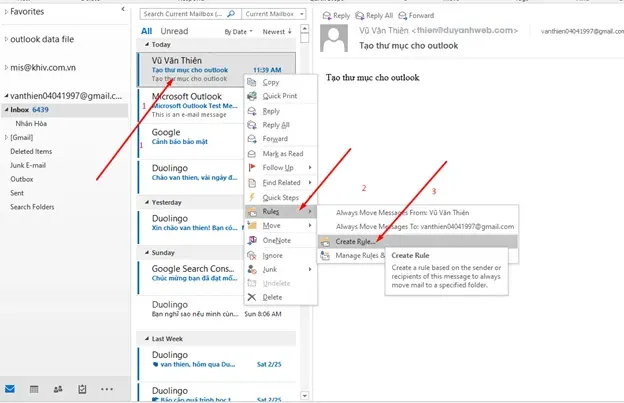This screenshot has height=403, width=624.
Task: Collapse the Sunday message group
Action: pos(147,253)
